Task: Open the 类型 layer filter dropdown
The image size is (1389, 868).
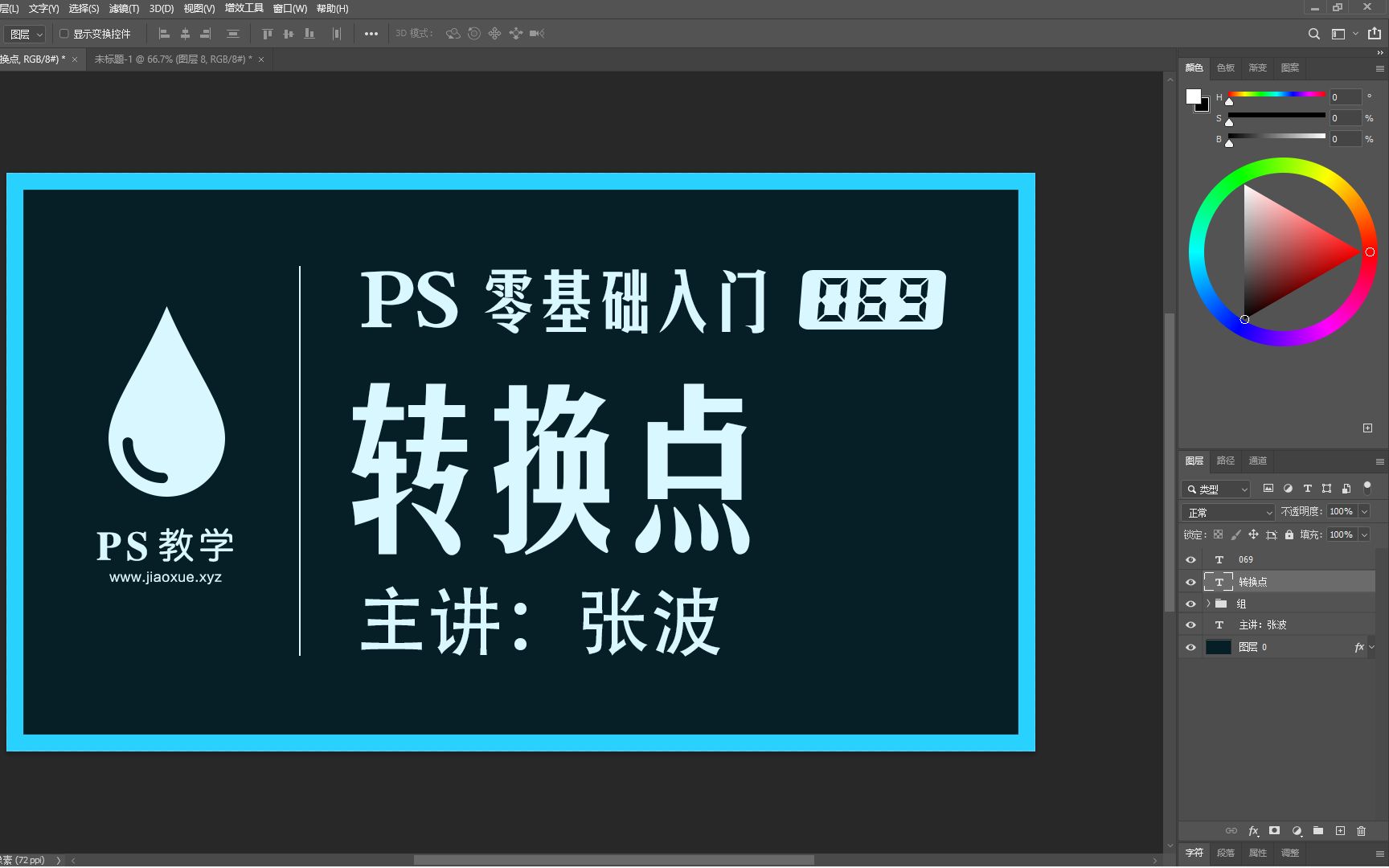Action: click(x=1216, y=489)
